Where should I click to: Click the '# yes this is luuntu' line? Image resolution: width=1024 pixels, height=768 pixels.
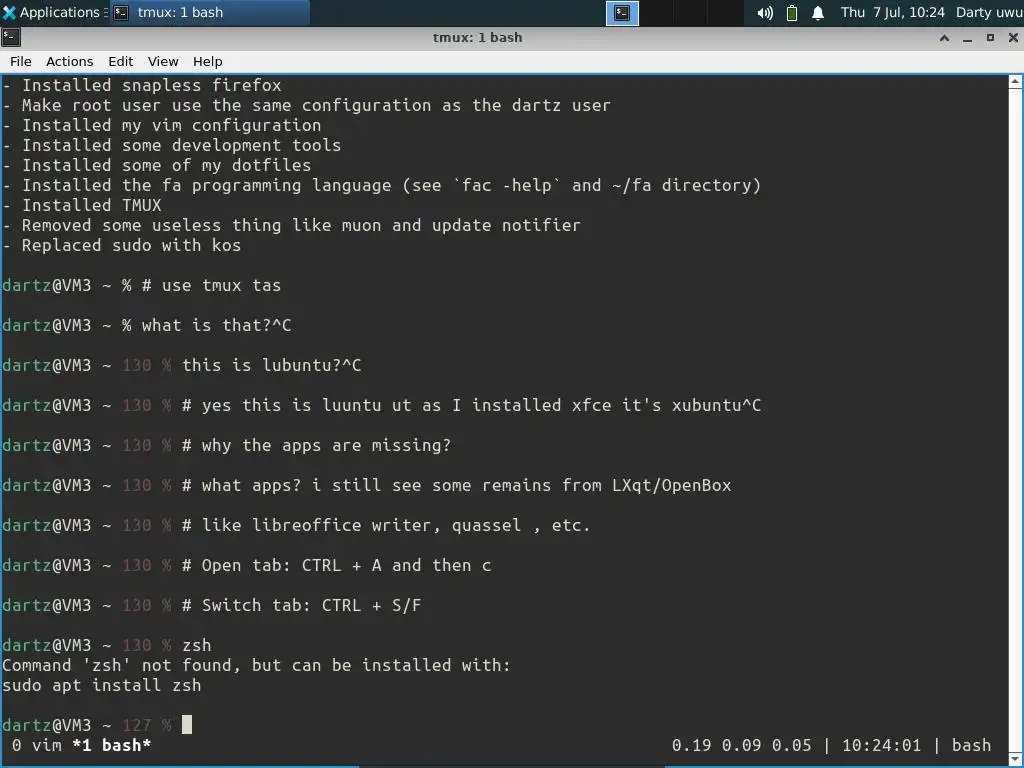(x=472, y=405)
